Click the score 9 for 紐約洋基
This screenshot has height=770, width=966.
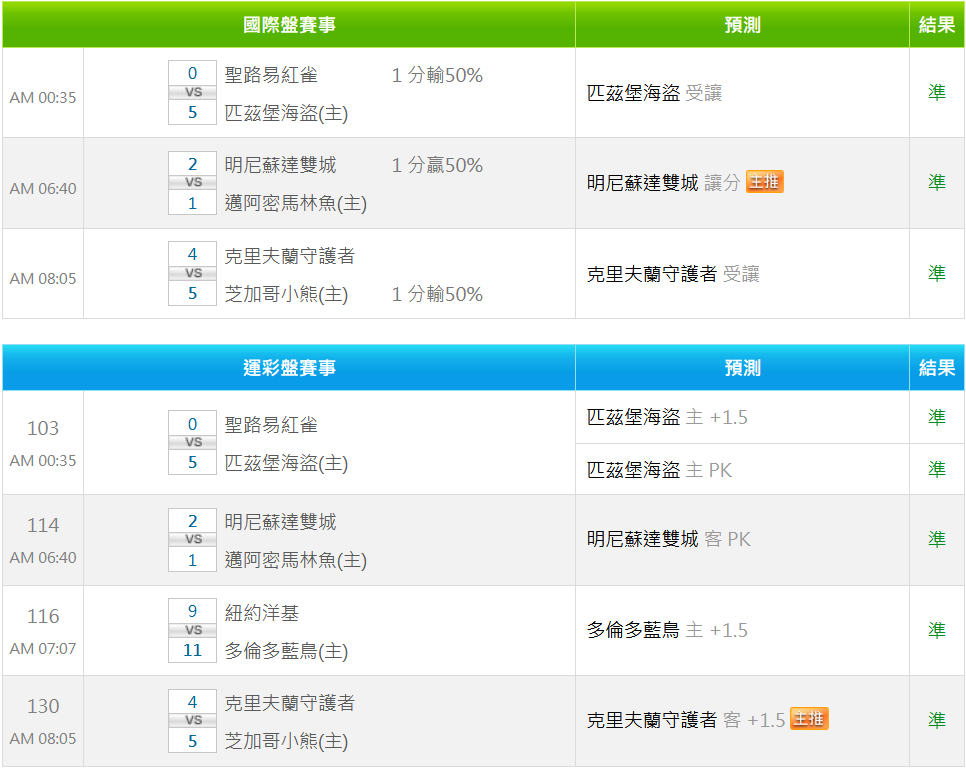coord(193,611)
